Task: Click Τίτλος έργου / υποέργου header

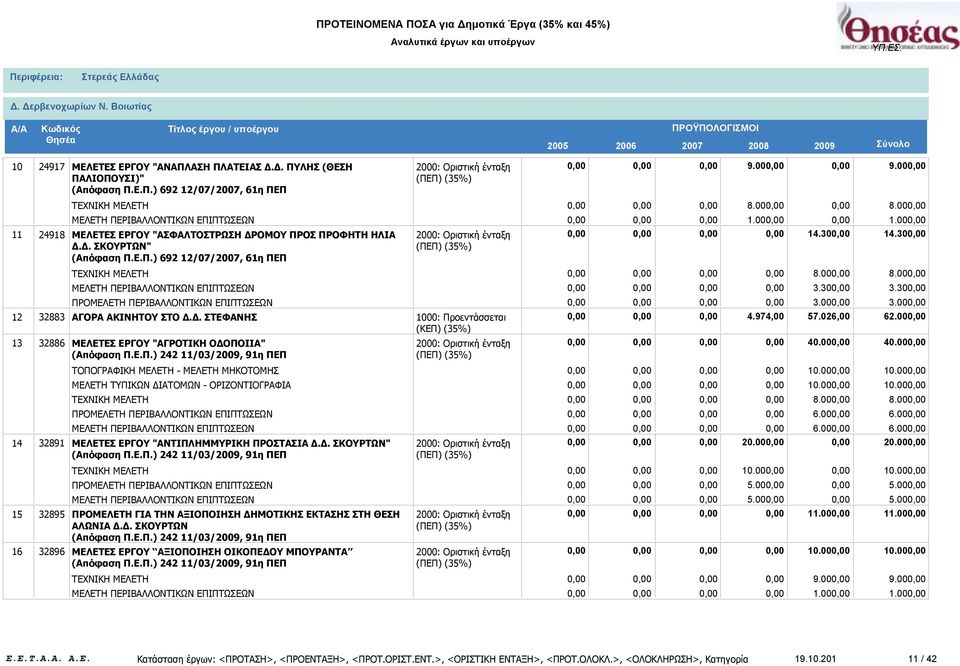Action: pyautogui.click(x=223, y=129)
